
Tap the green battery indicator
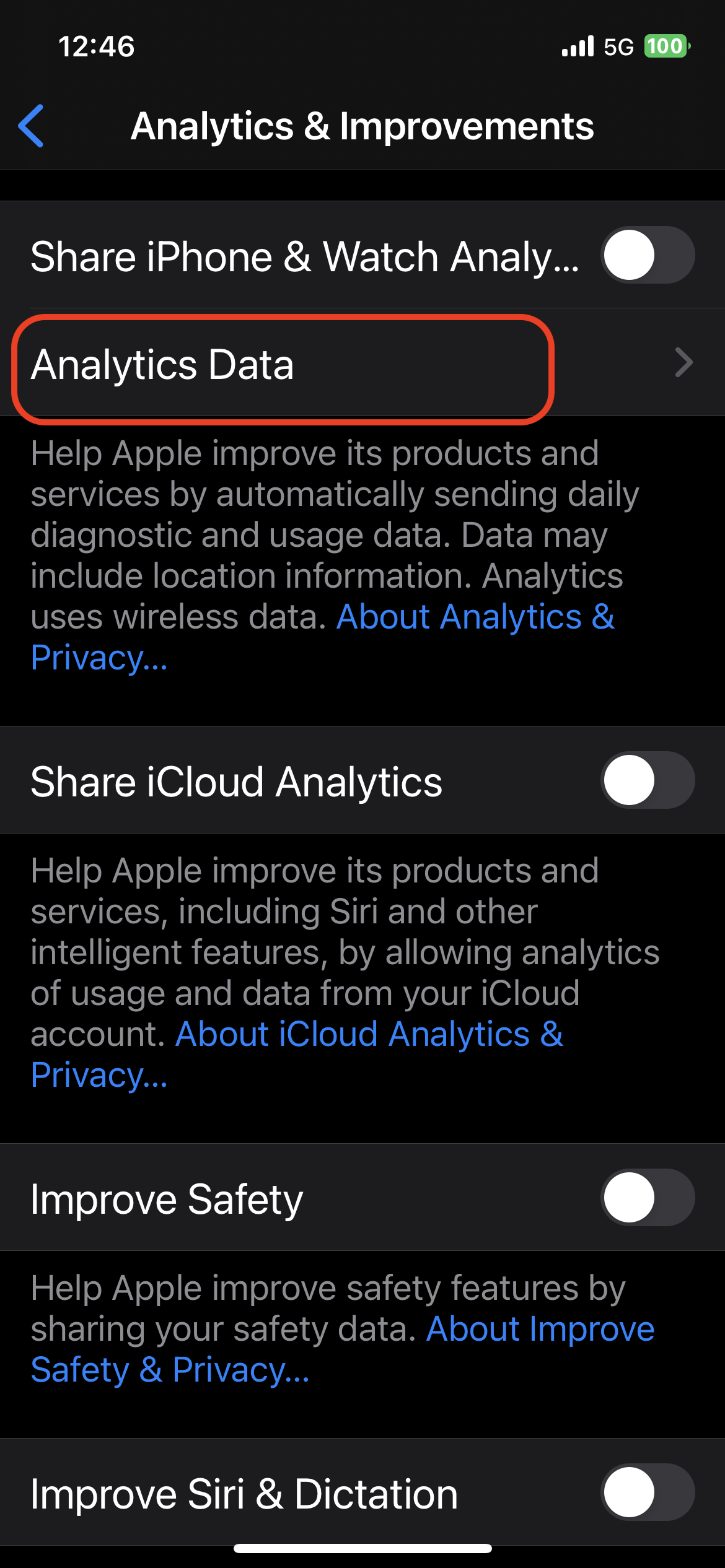(666, 46)
